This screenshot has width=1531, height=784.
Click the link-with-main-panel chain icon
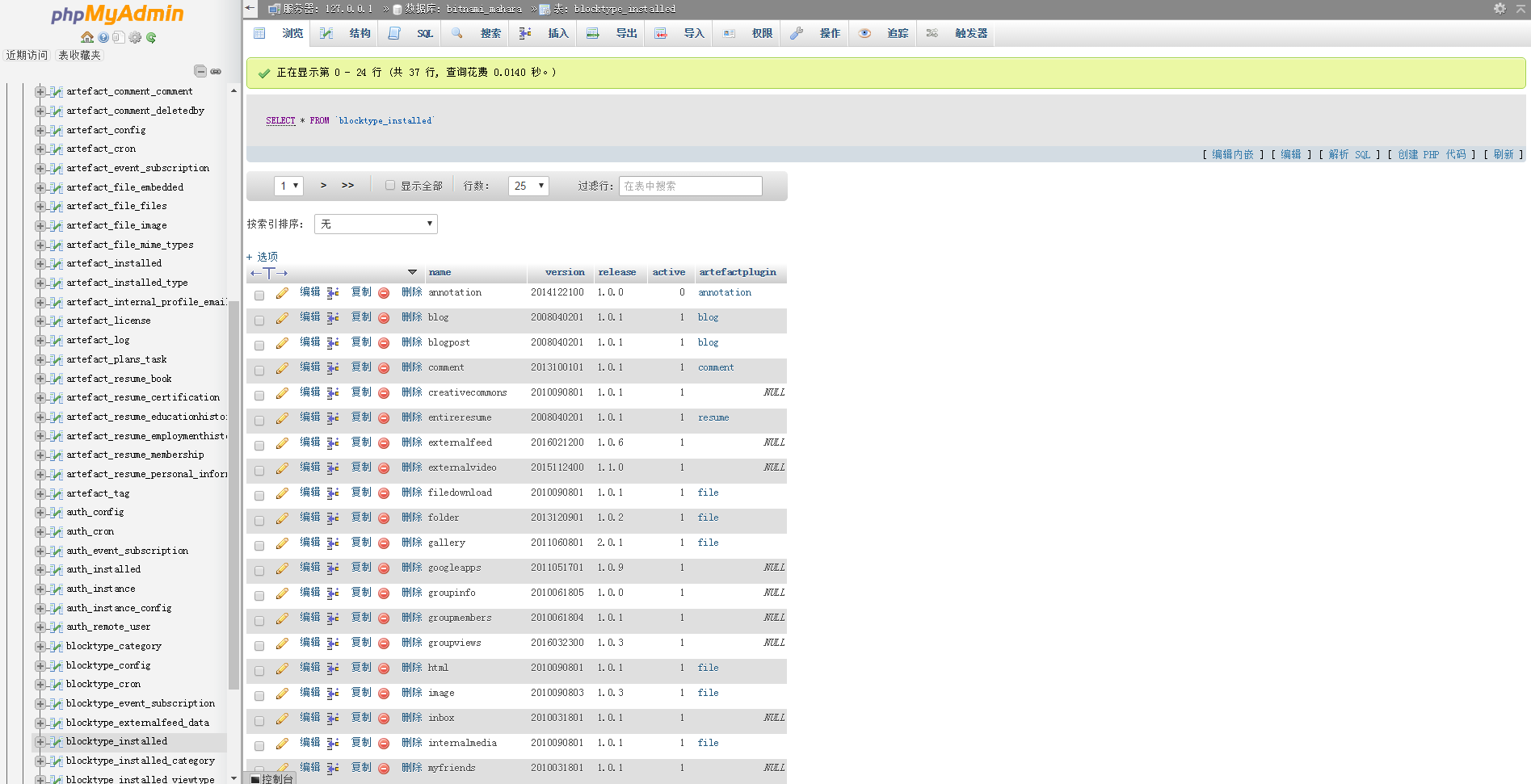[x=216, y=71]
